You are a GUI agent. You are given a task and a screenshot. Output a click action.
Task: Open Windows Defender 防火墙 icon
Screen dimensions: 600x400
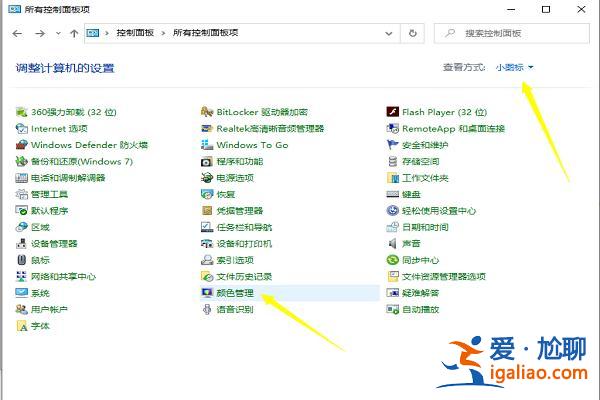(x=21, y=145)
